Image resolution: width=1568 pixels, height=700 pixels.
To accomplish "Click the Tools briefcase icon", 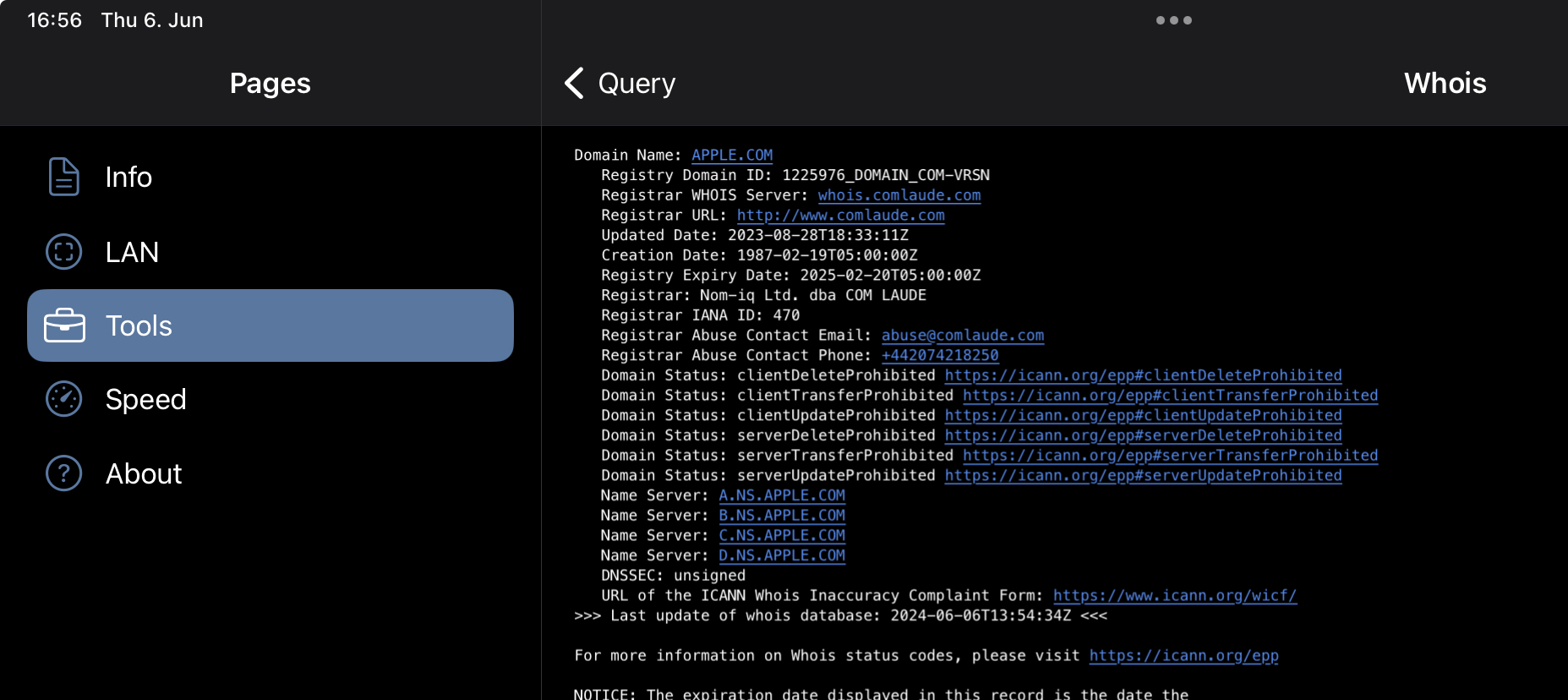I will (x=64, y=325).
